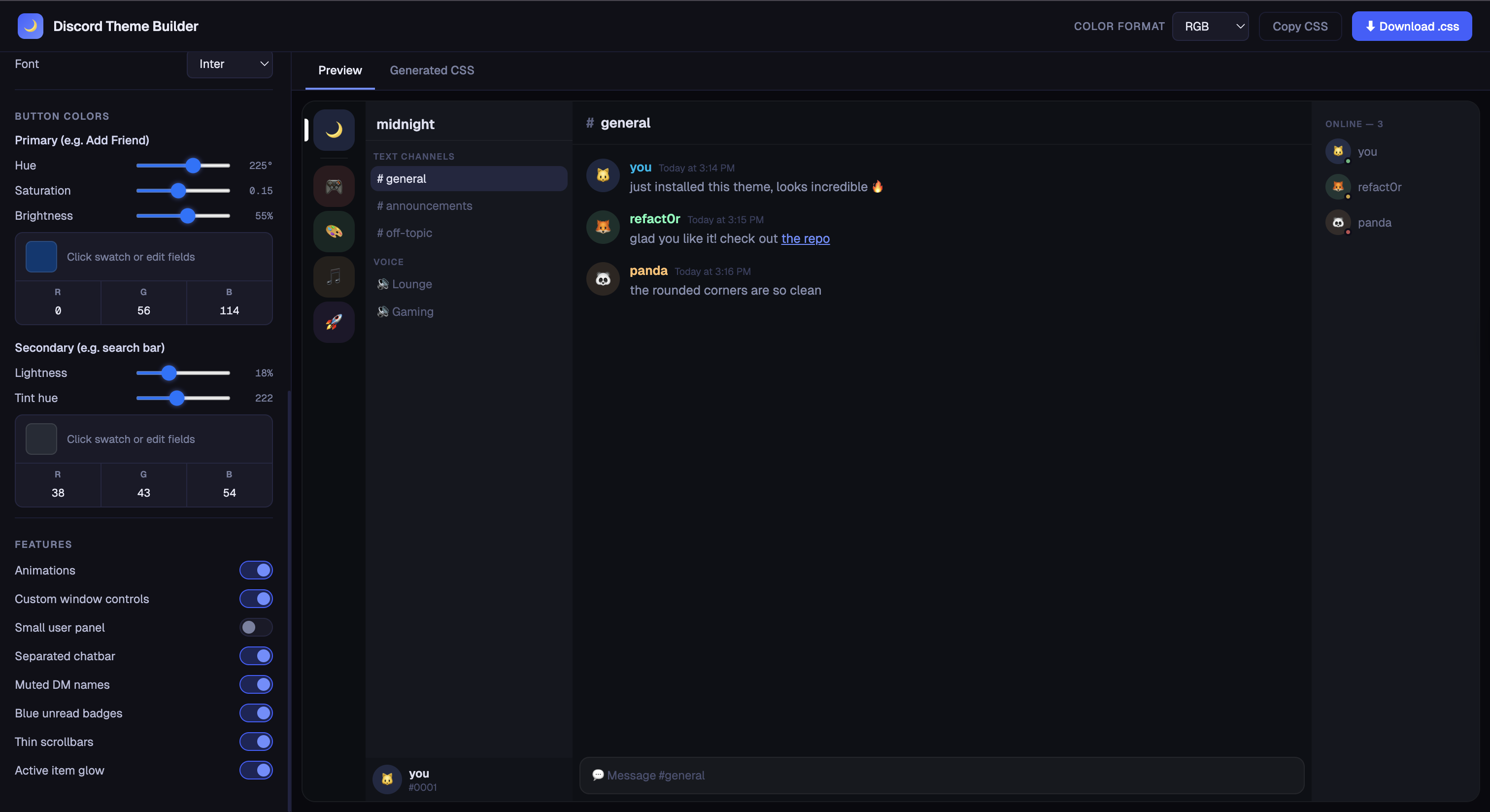Click the fire emoji in the first message

[x=878, y=186]
